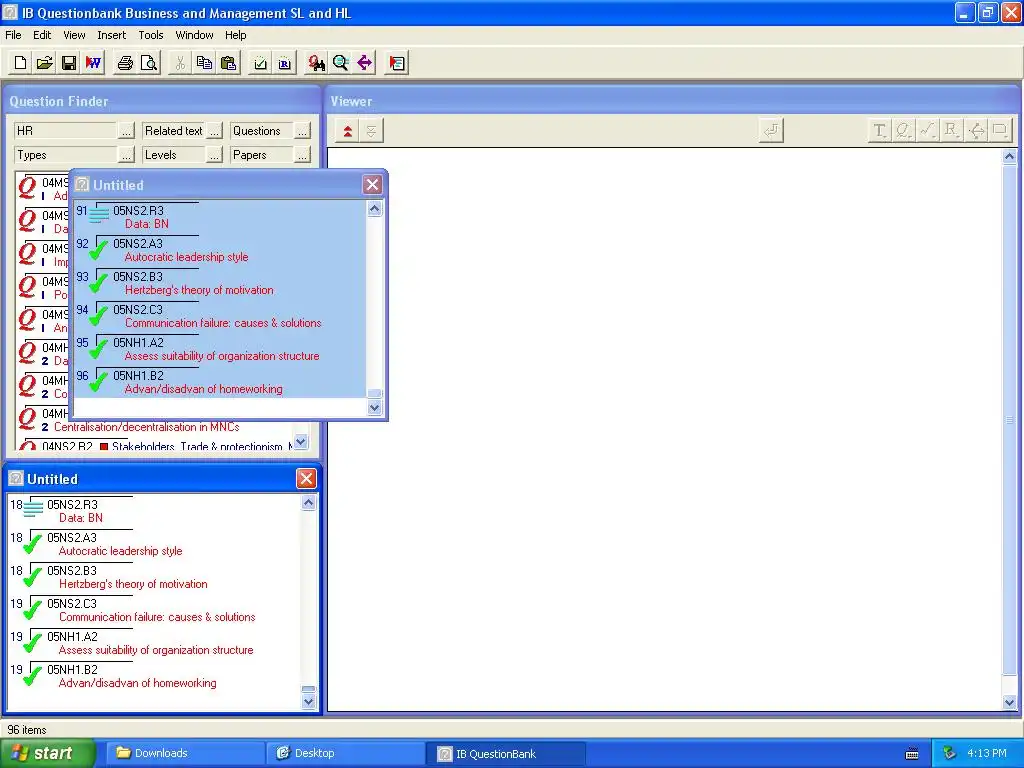This screenshot has width=1024, height=768.
Task: Click the R button in Viewer toolbar
Action: coord(951,131)
